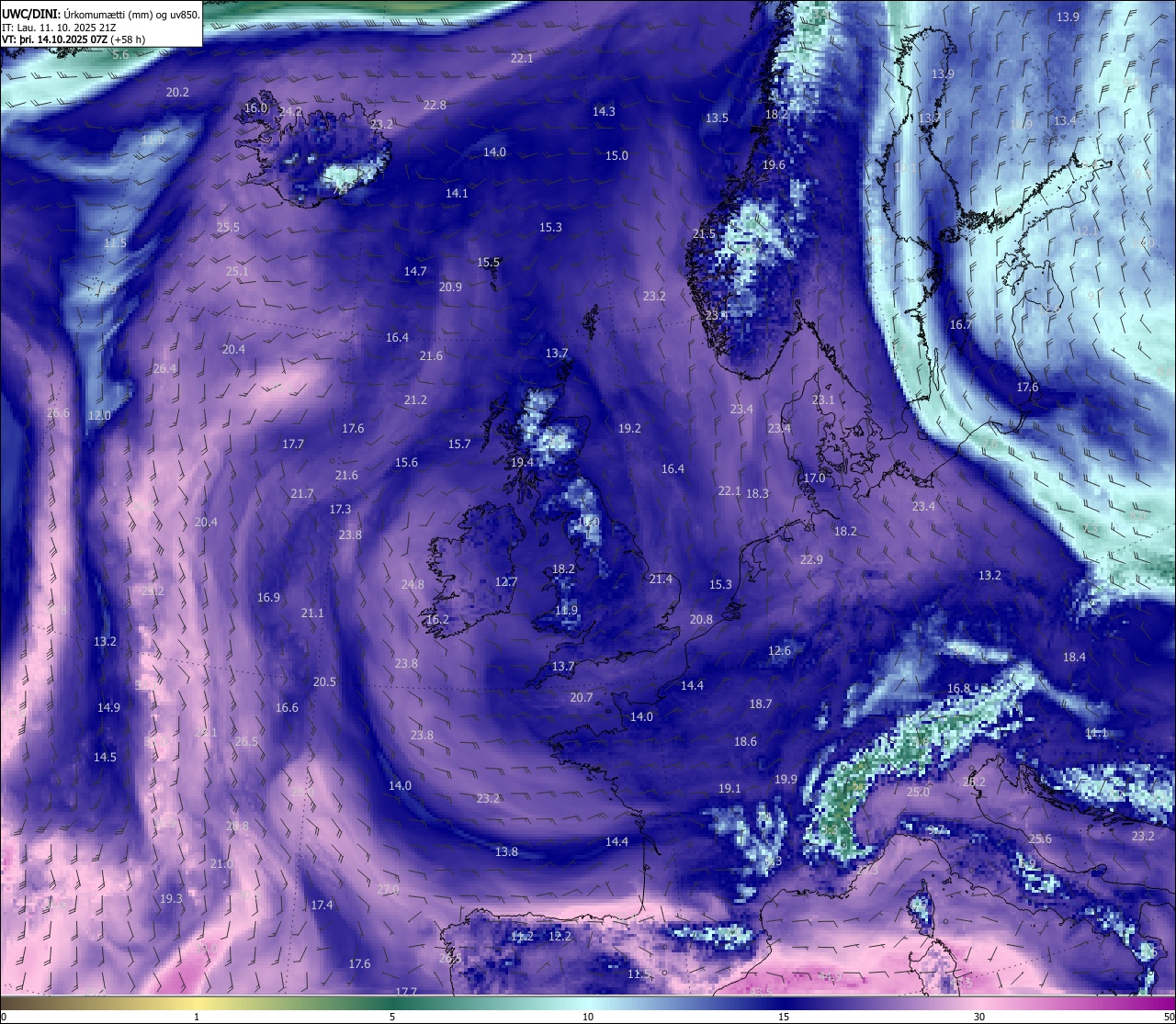This screenshot has width=1176, height=1024.
Task: Click the map value 16.6
Action: pyautogui.click(x=287, y=708)
